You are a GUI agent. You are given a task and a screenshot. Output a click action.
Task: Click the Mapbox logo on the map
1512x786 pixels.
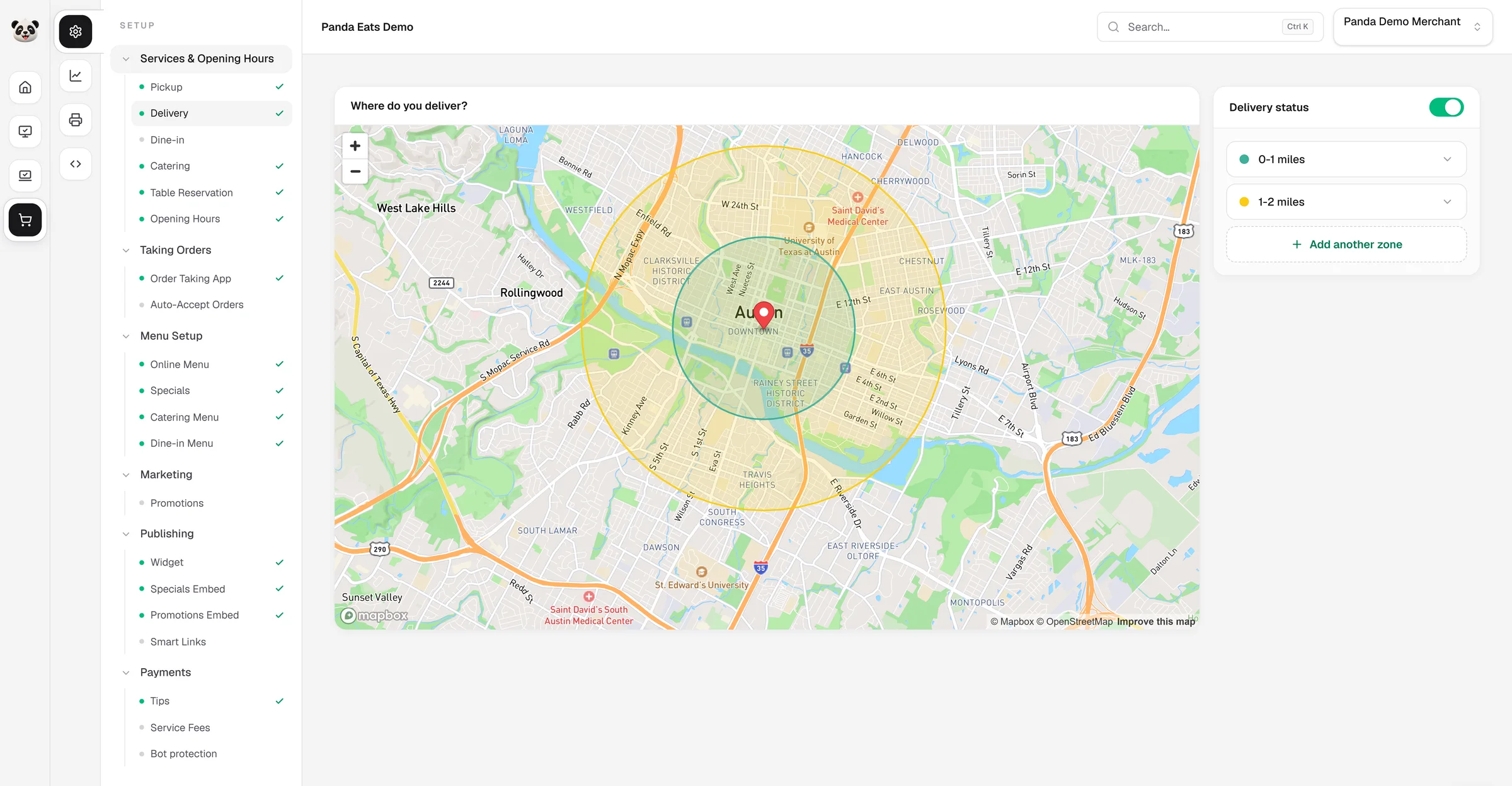point(374,616)
